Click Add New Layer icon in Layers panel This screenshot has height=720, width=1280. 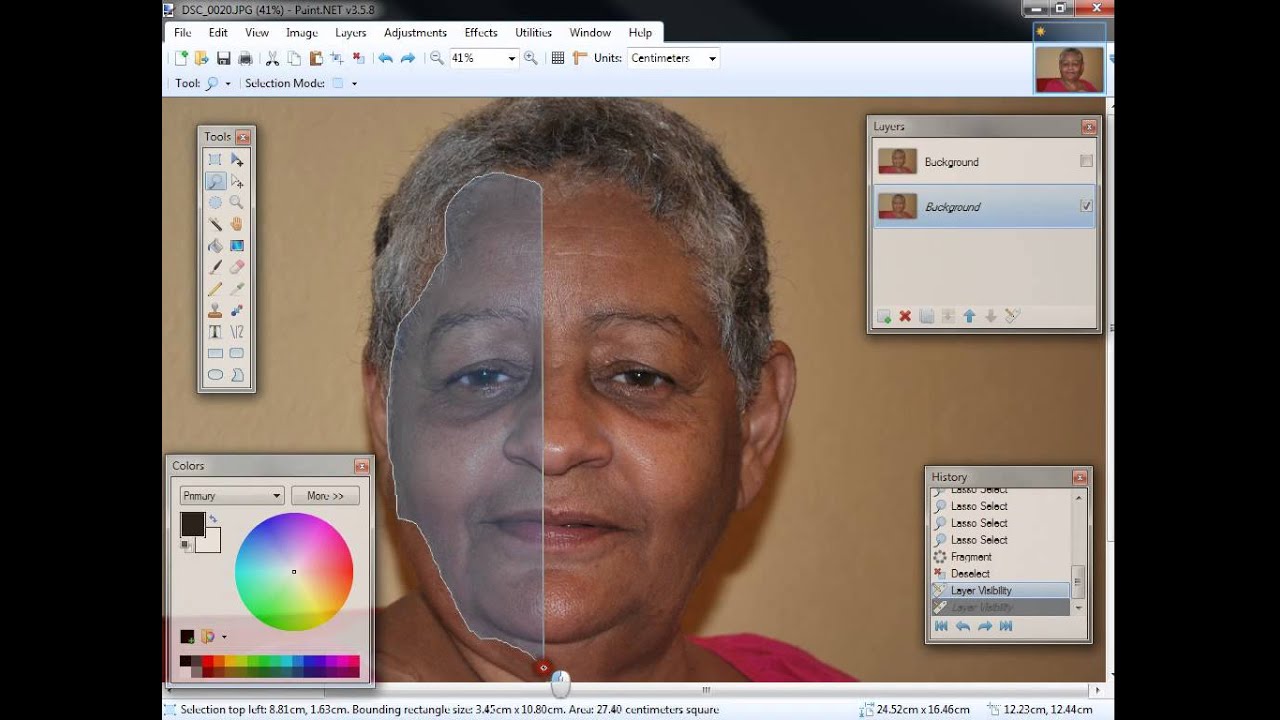click(884, 316)
